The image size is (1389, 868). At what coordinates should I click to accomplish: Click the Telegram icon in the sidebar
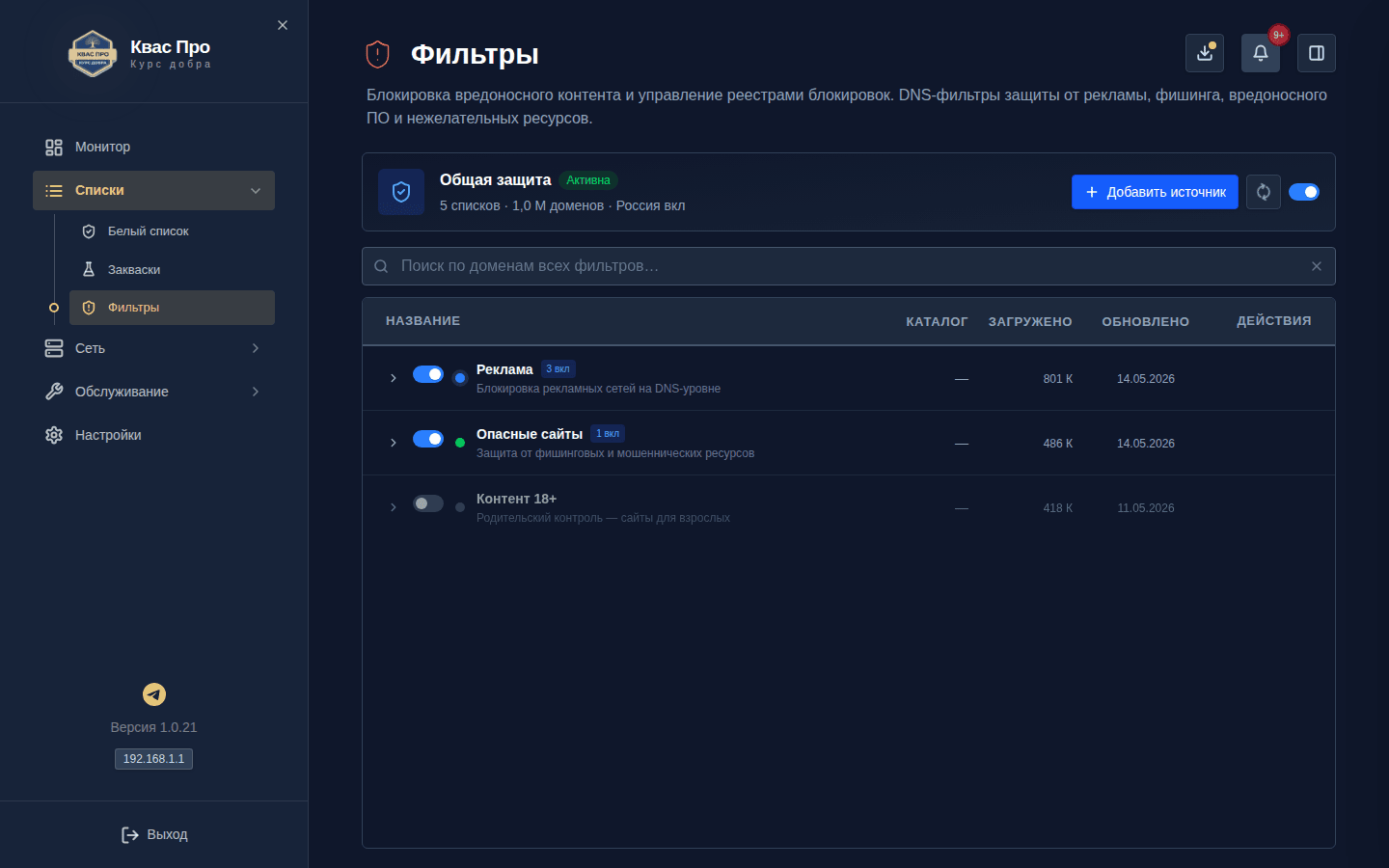(154, 694)
